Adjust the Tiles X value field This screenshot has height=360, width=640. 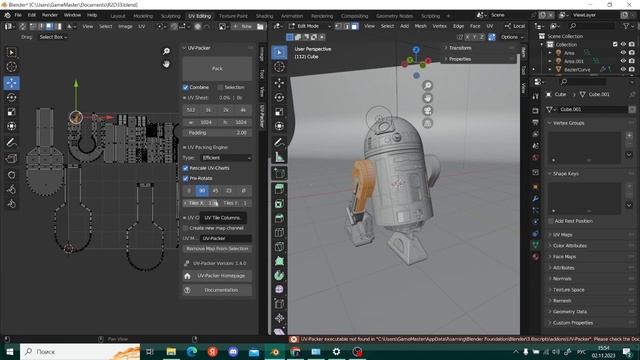[x=200, y=203]
